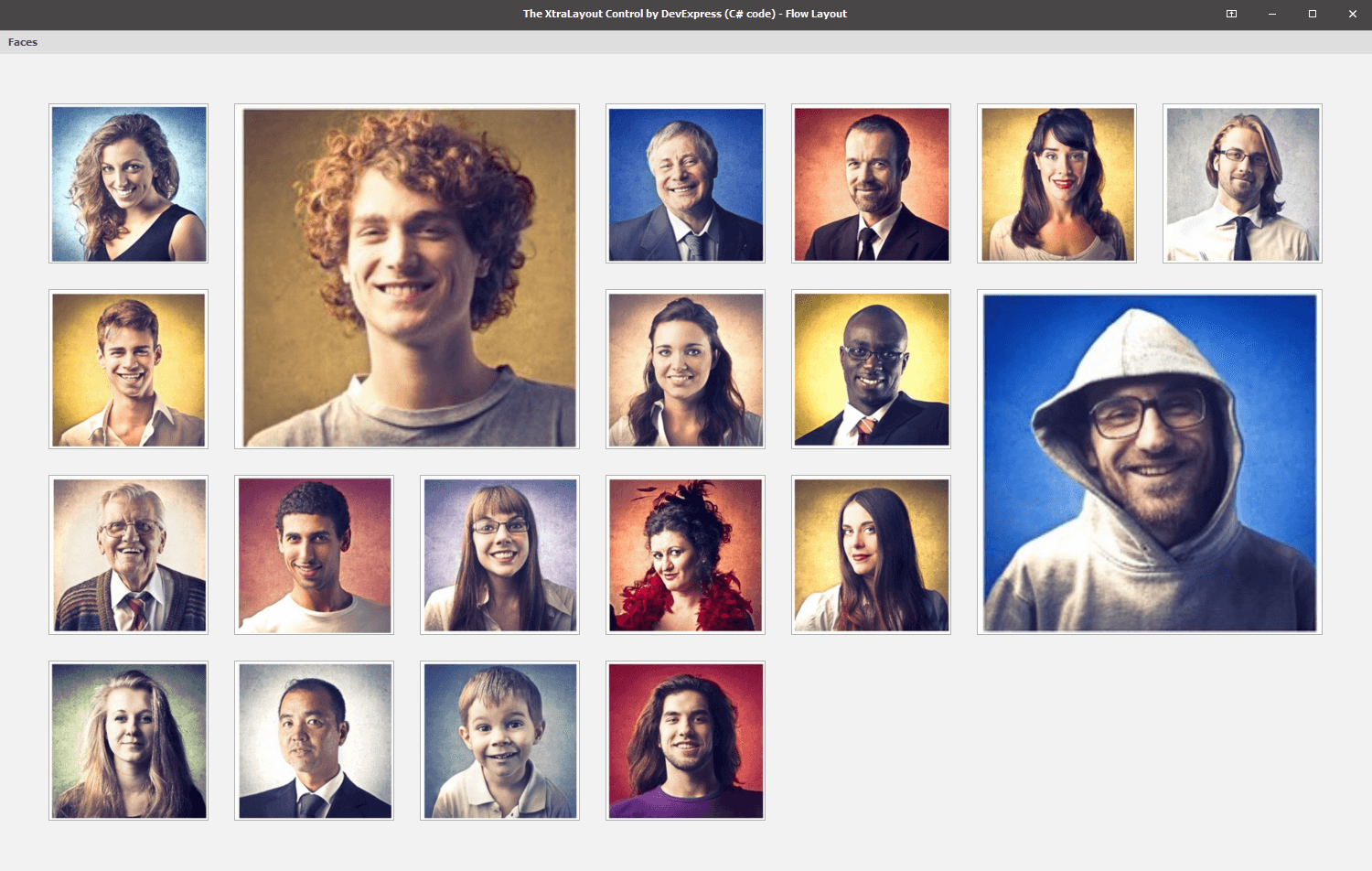Select the young man in open-collar shirt photo
The image size is (1372, 871).
click(128, 370)
